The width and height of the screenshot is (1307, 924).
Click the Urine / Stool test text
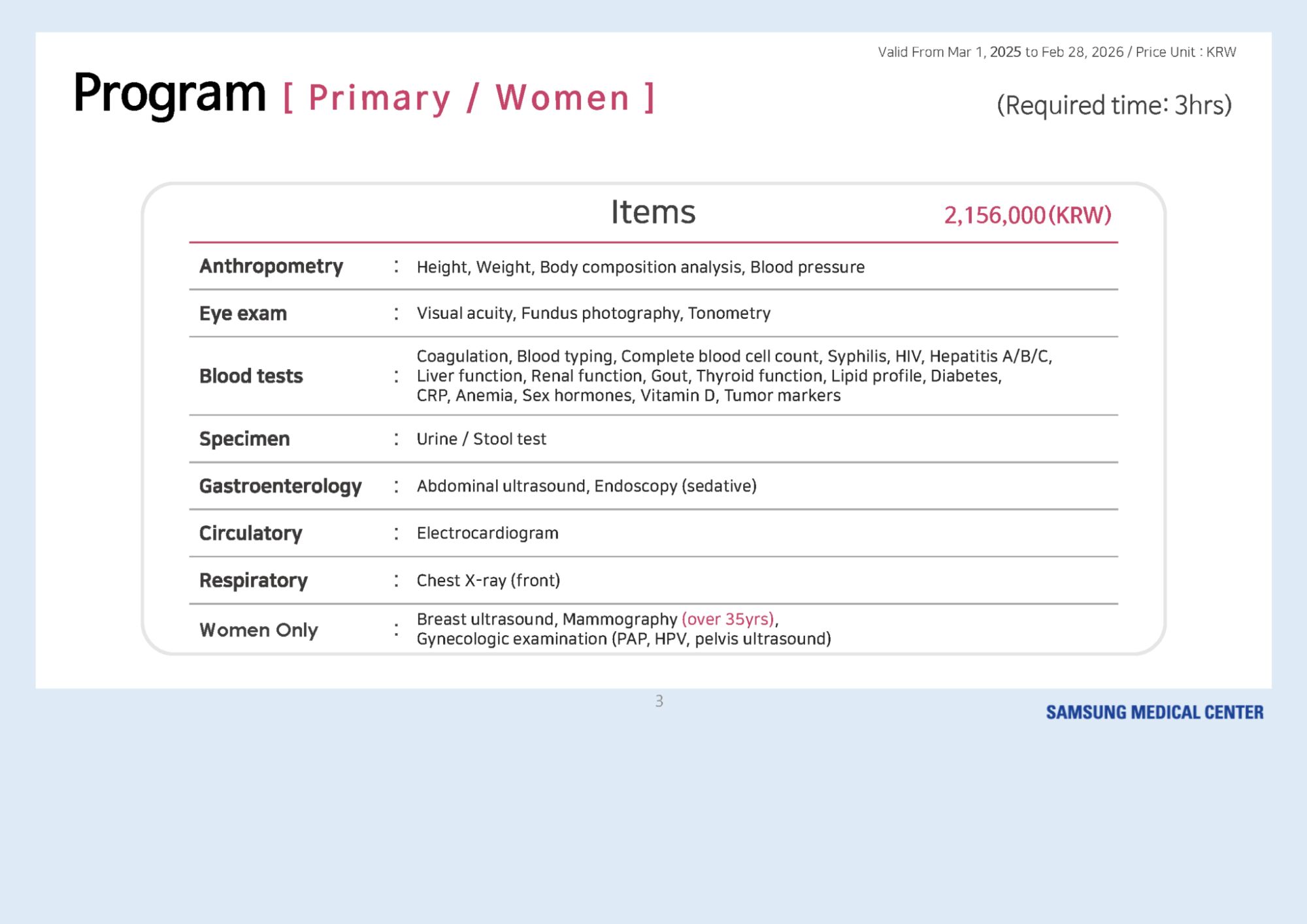pos(481,439)
